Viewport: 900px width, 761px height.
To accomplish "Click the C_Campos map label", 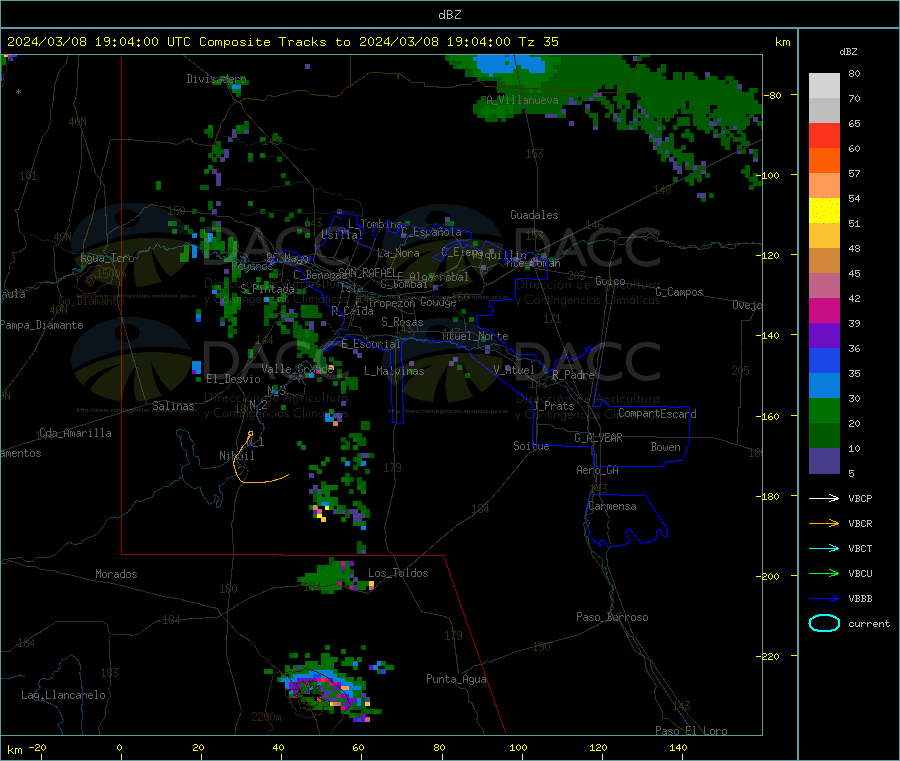I will (x=679, y=292).
